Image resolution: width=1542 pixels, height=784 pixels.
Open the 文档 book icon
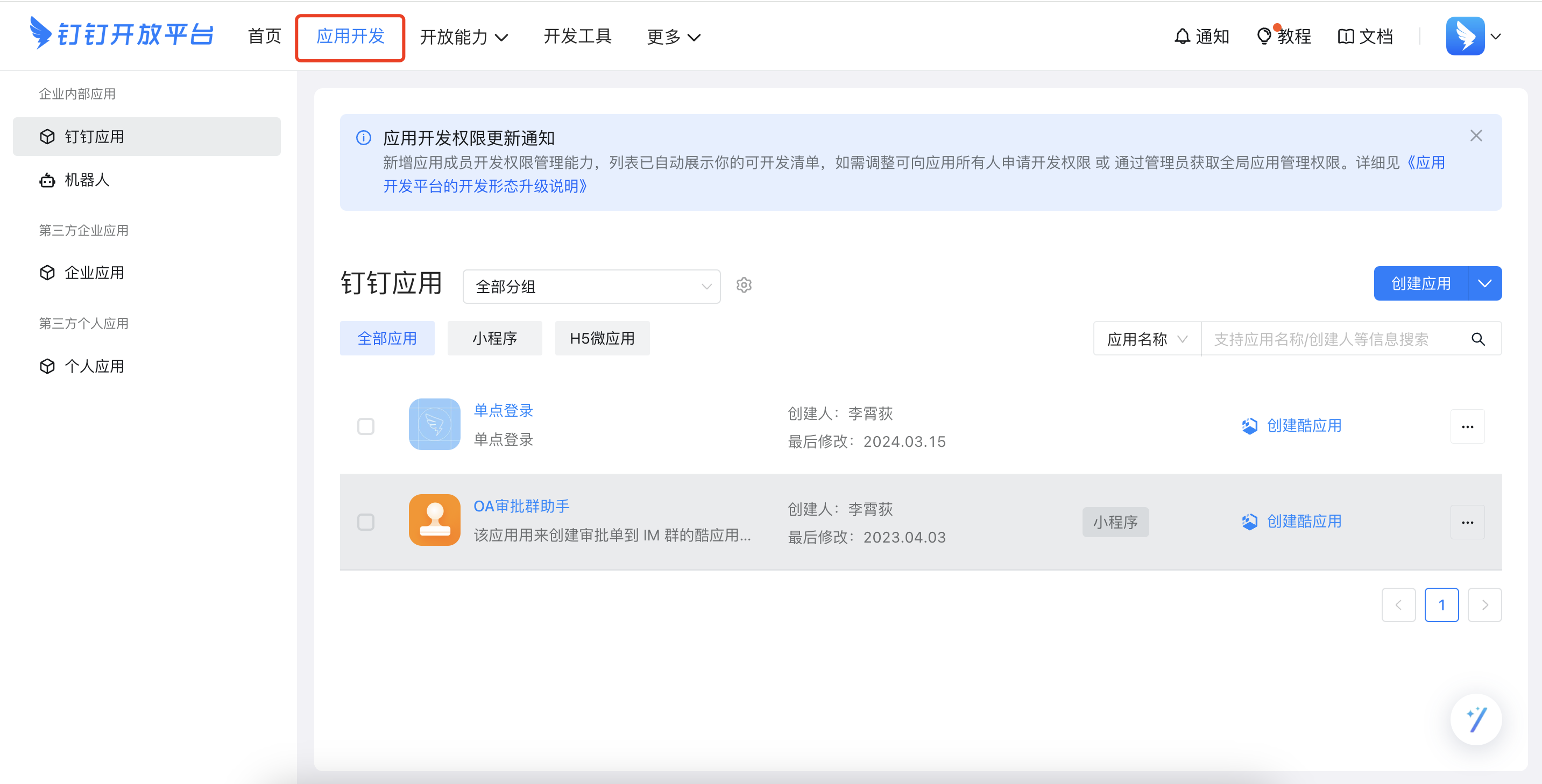tap(1345, 37)
